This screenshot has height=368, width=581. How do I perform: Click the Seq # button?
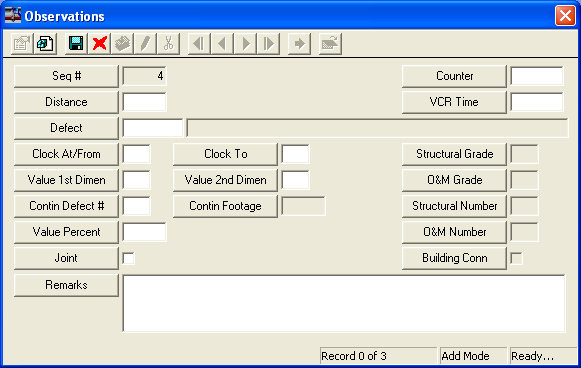(x=66, y=76)
